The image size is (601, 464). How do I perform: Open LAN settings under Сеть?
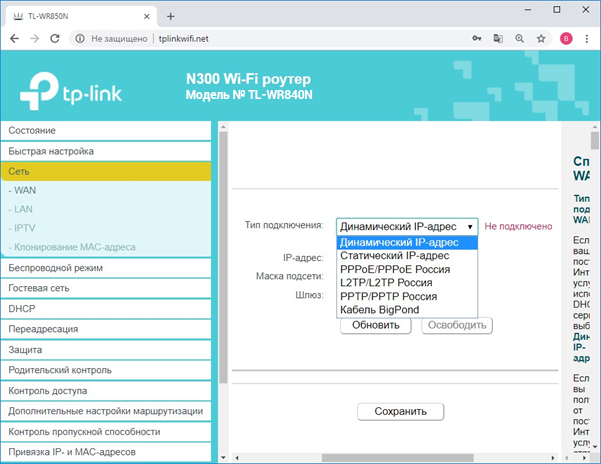[21, 209]
